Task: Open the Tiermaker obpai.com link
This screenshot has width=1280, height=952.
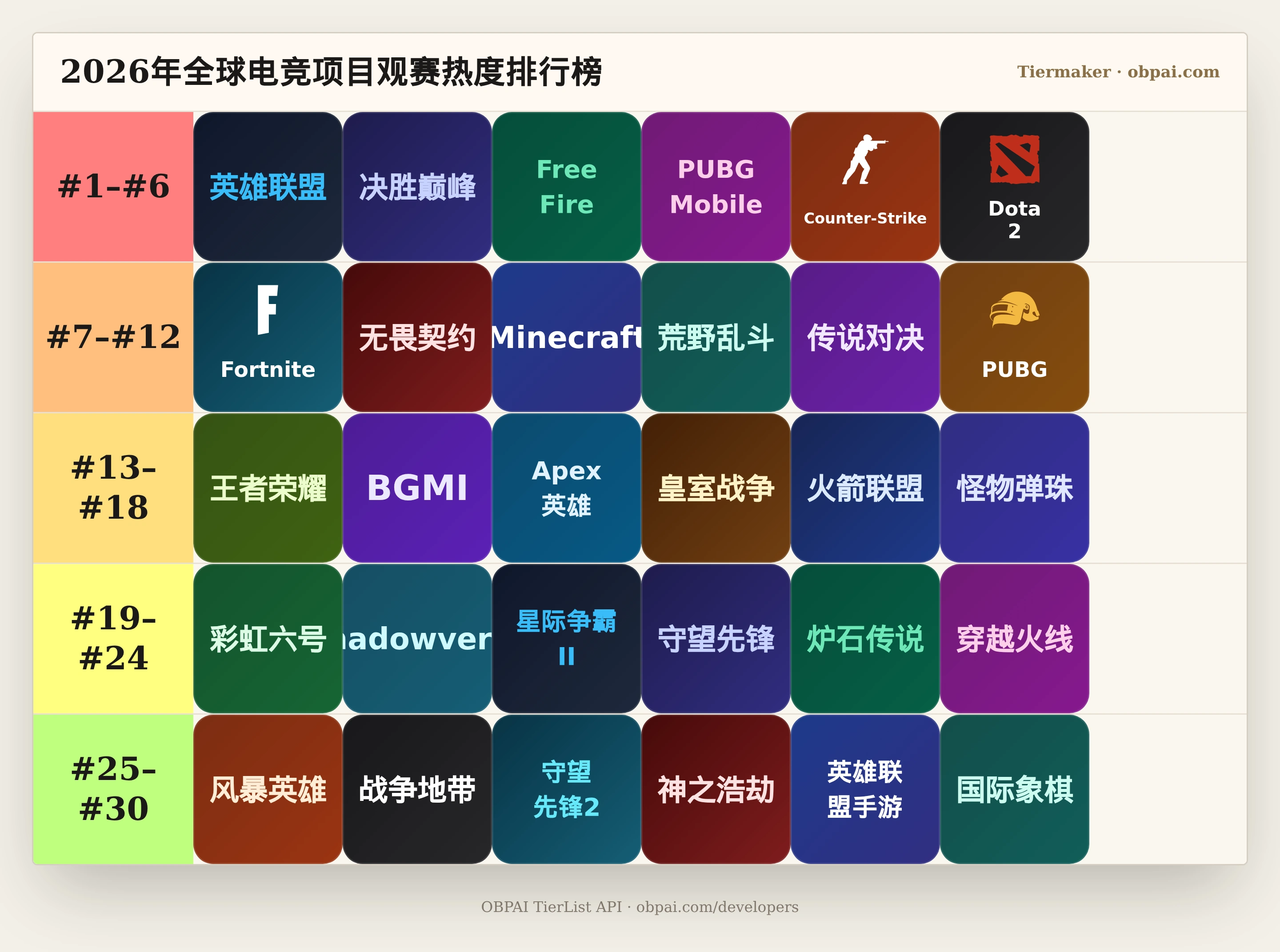Action: click(1118, 72)
